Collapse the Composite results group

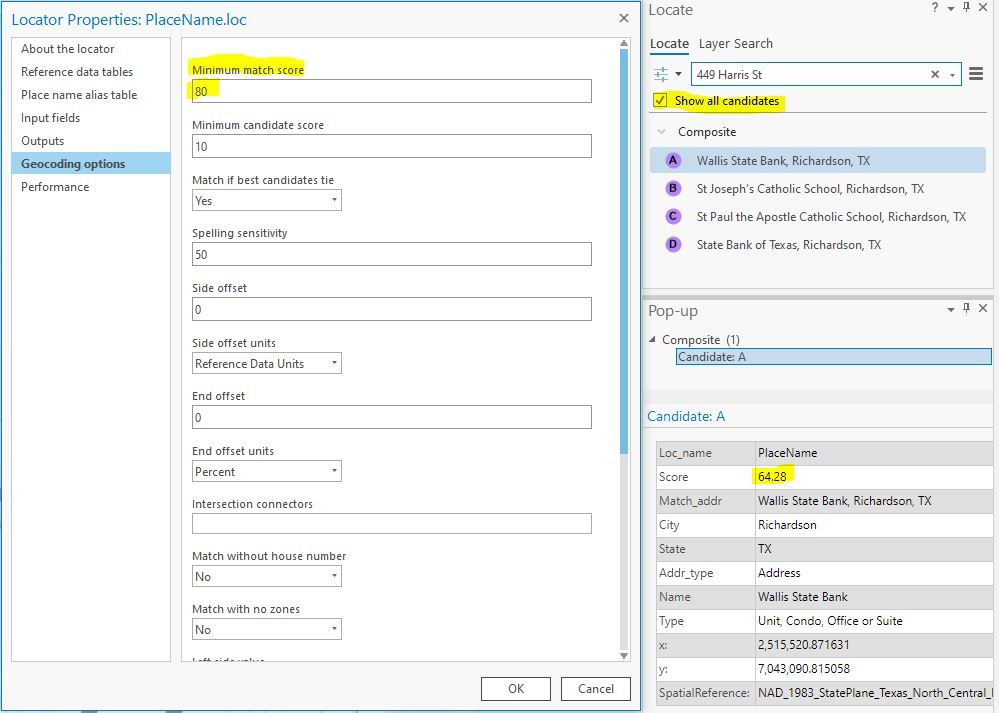[x=661, y=132]
